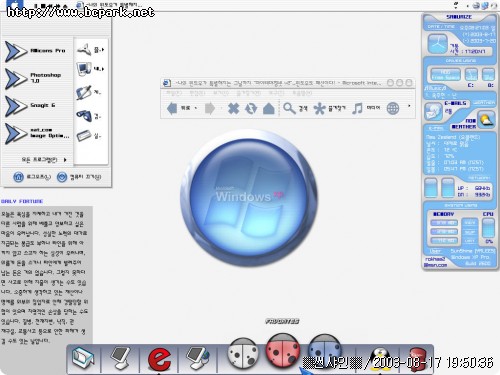Open the 편집 (Edit) menu in IE
The height and width of the screenshot is (375, 500).
(197, 93)
